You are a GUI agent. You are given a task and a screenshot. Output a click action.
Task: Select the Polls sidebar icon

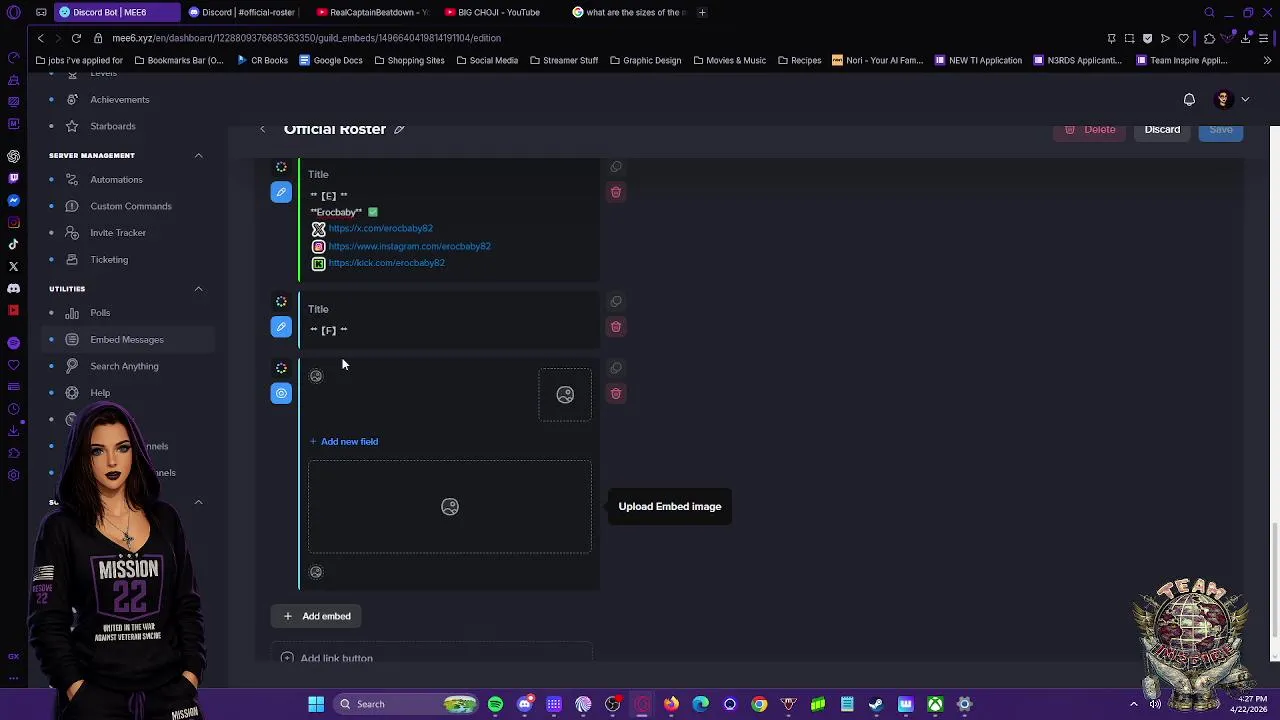tap(72, 313)
